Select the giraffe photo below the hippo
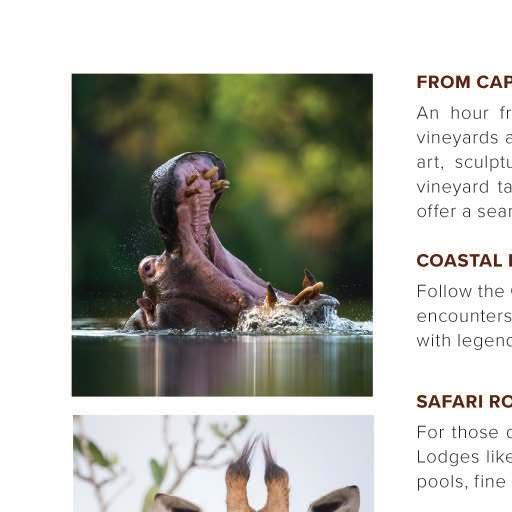Screen dimensions: 512x512 click(x=223, y=463)
